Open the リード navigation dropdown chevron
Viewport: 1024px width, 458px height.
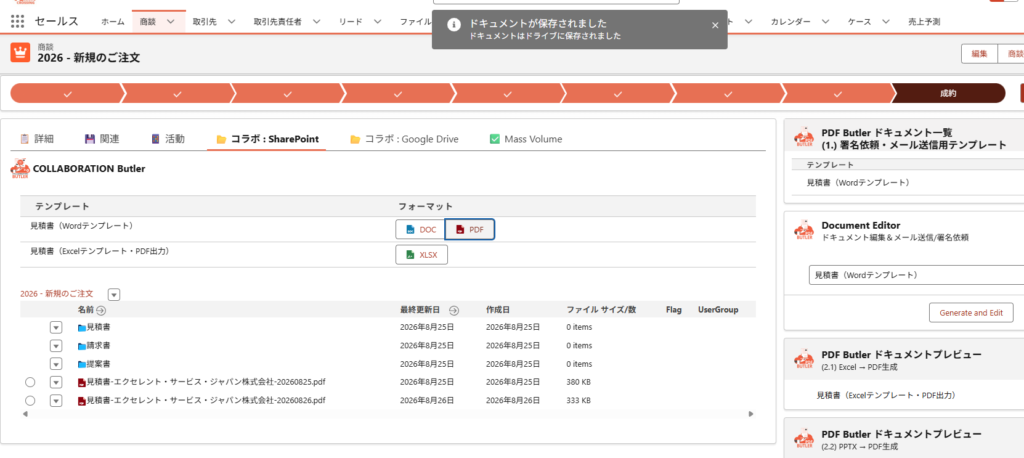[377, 22]
